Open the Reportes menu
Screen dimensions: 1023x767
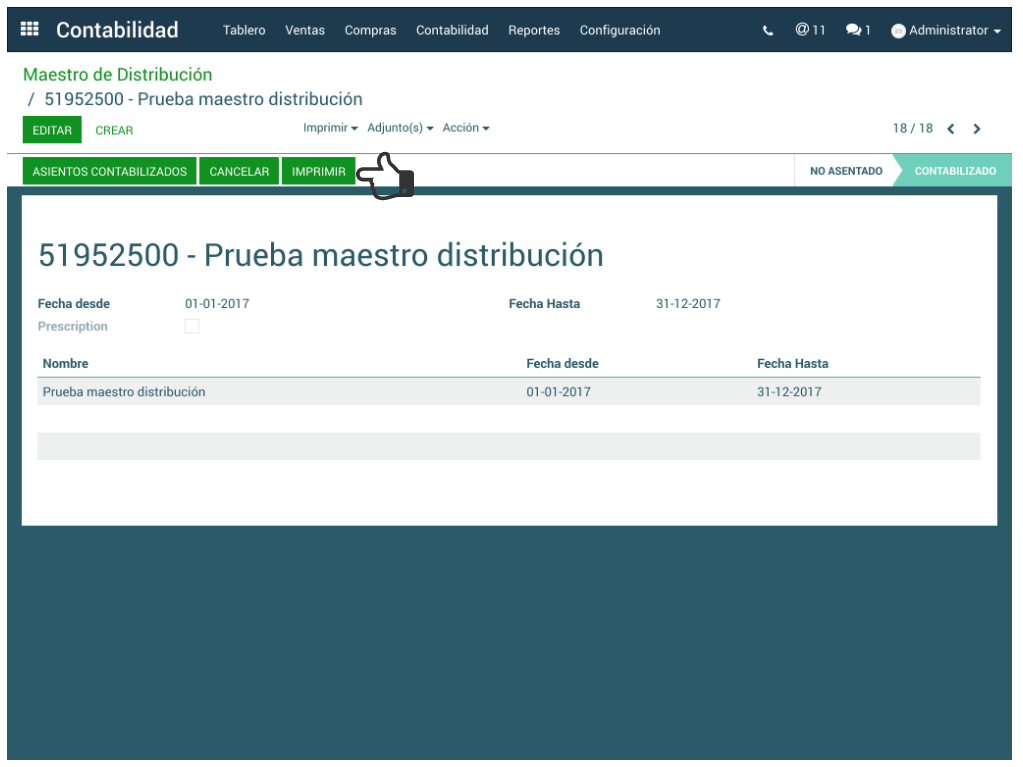pos(534,31)
